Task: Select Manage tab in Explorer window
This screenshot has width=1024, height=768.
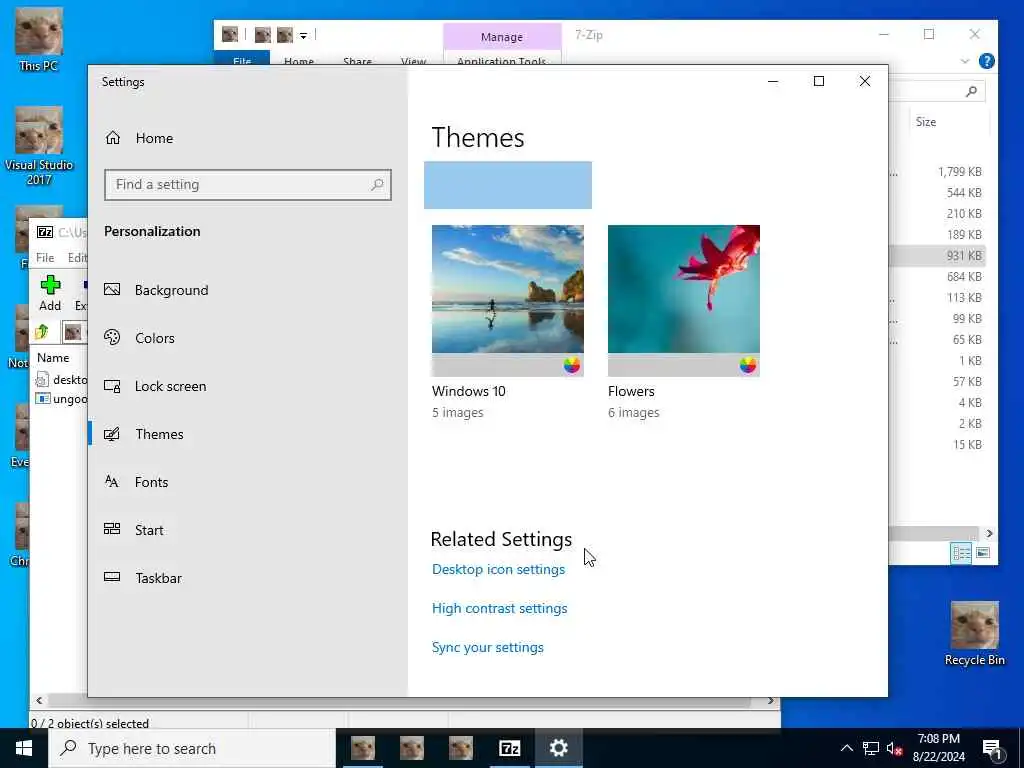Action: (502, 37)
